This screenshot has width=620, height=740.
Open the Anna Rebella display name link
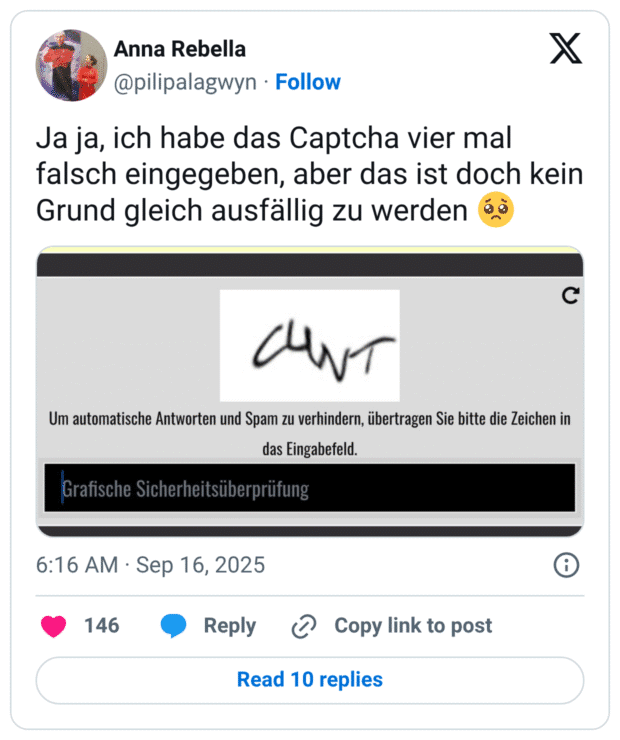pos(180,49)
